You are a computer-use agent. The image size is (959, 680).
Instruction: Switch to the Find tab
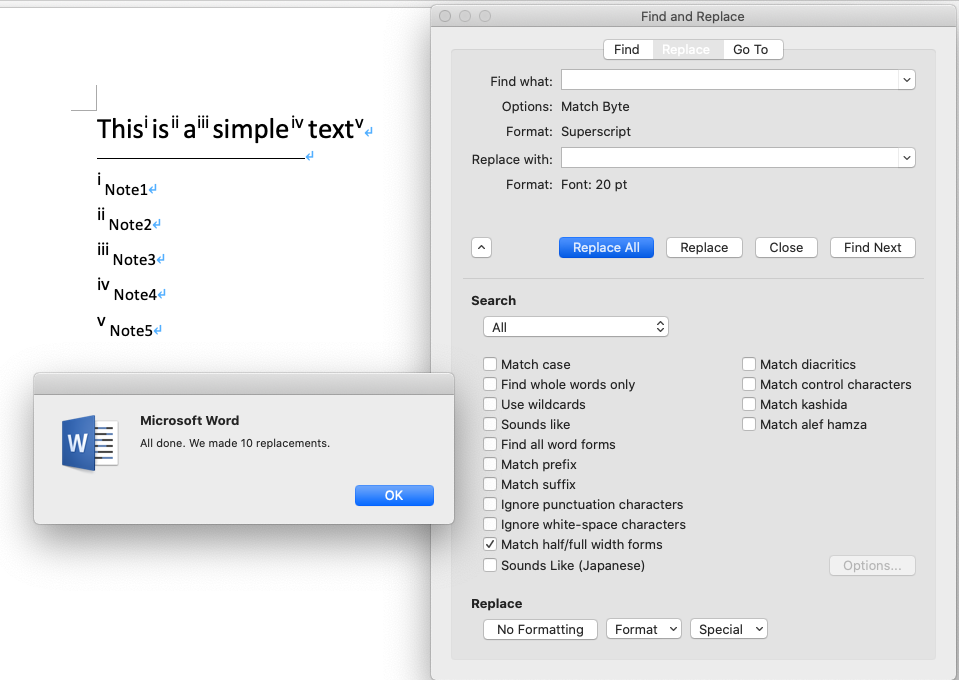(627, 50)
